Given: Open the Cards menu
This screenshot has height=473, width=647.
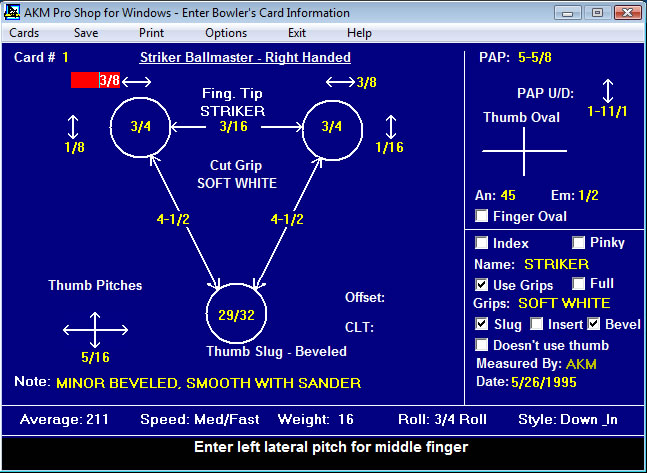Looking at the screenshot, I should [24, 33].
